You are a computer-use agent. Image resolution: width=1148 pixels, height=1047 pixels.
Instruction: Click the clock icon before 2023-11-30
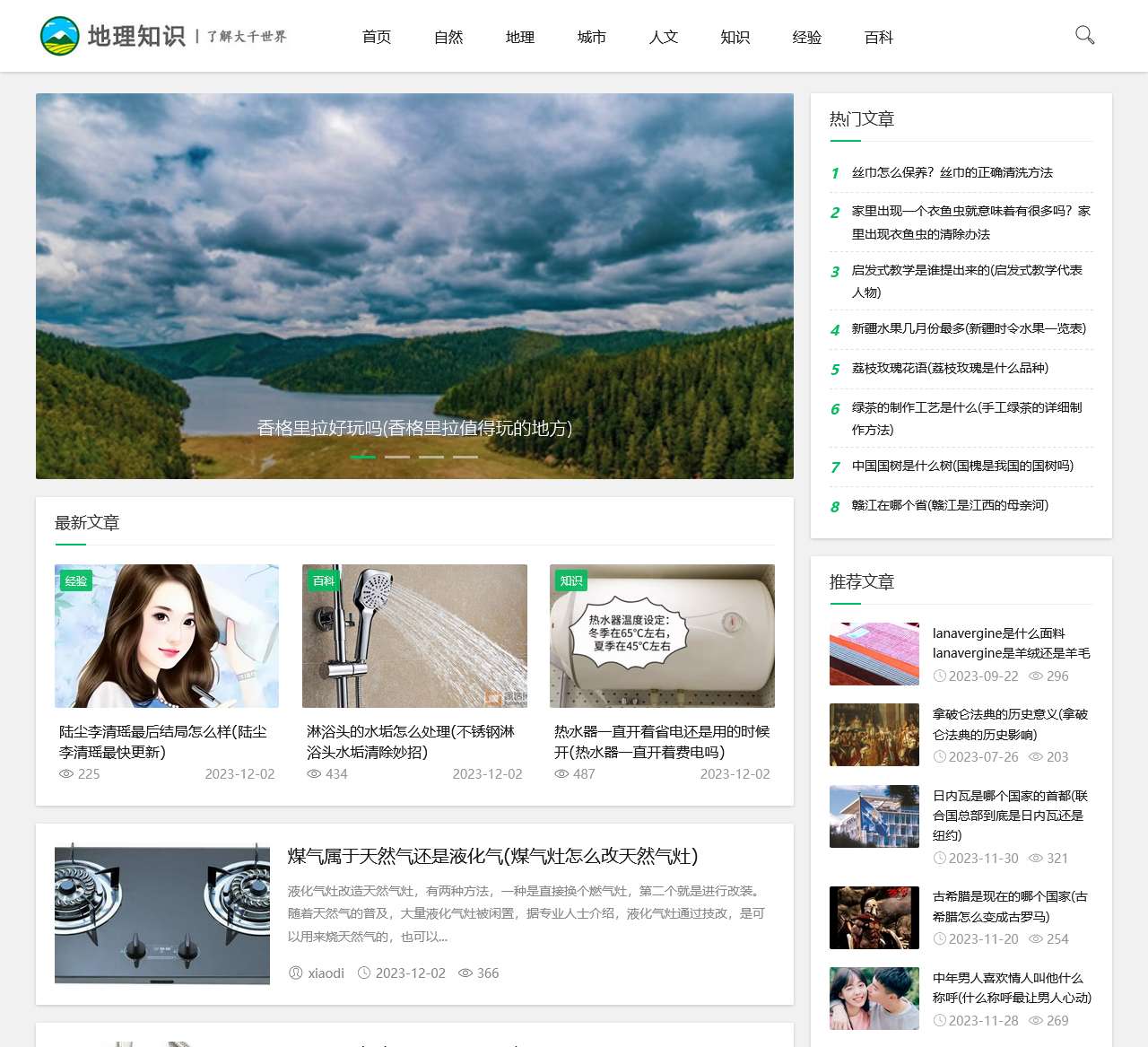tap(940, 858)
